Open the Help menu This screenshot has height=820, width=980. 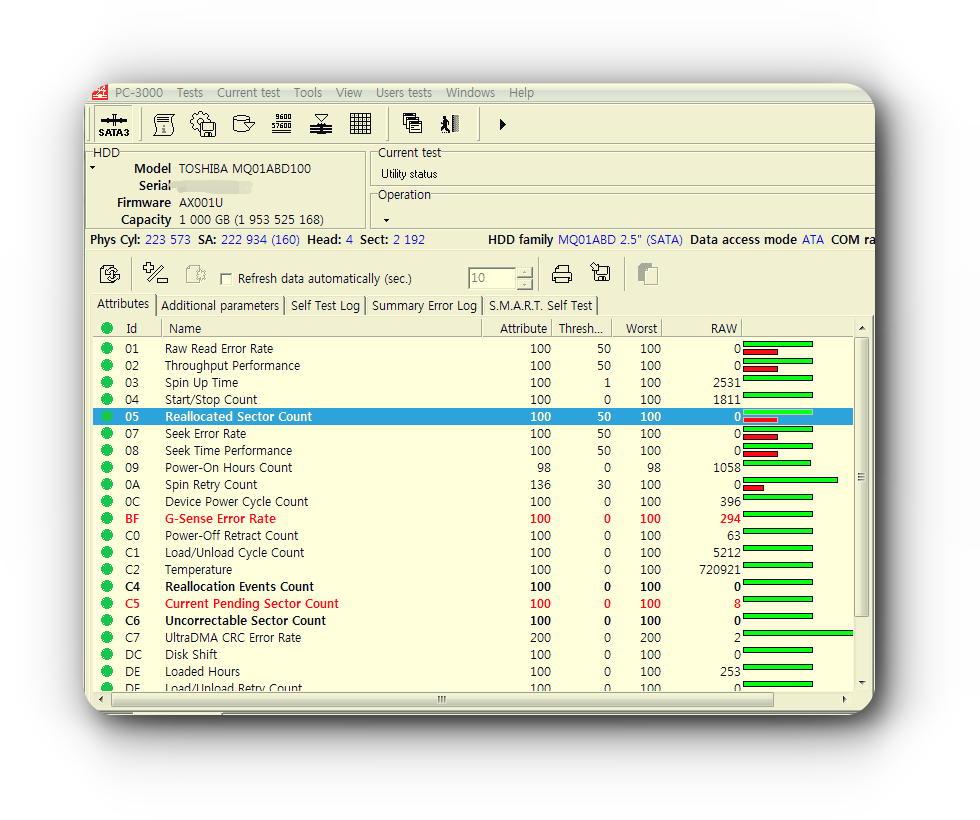(521, 92)
